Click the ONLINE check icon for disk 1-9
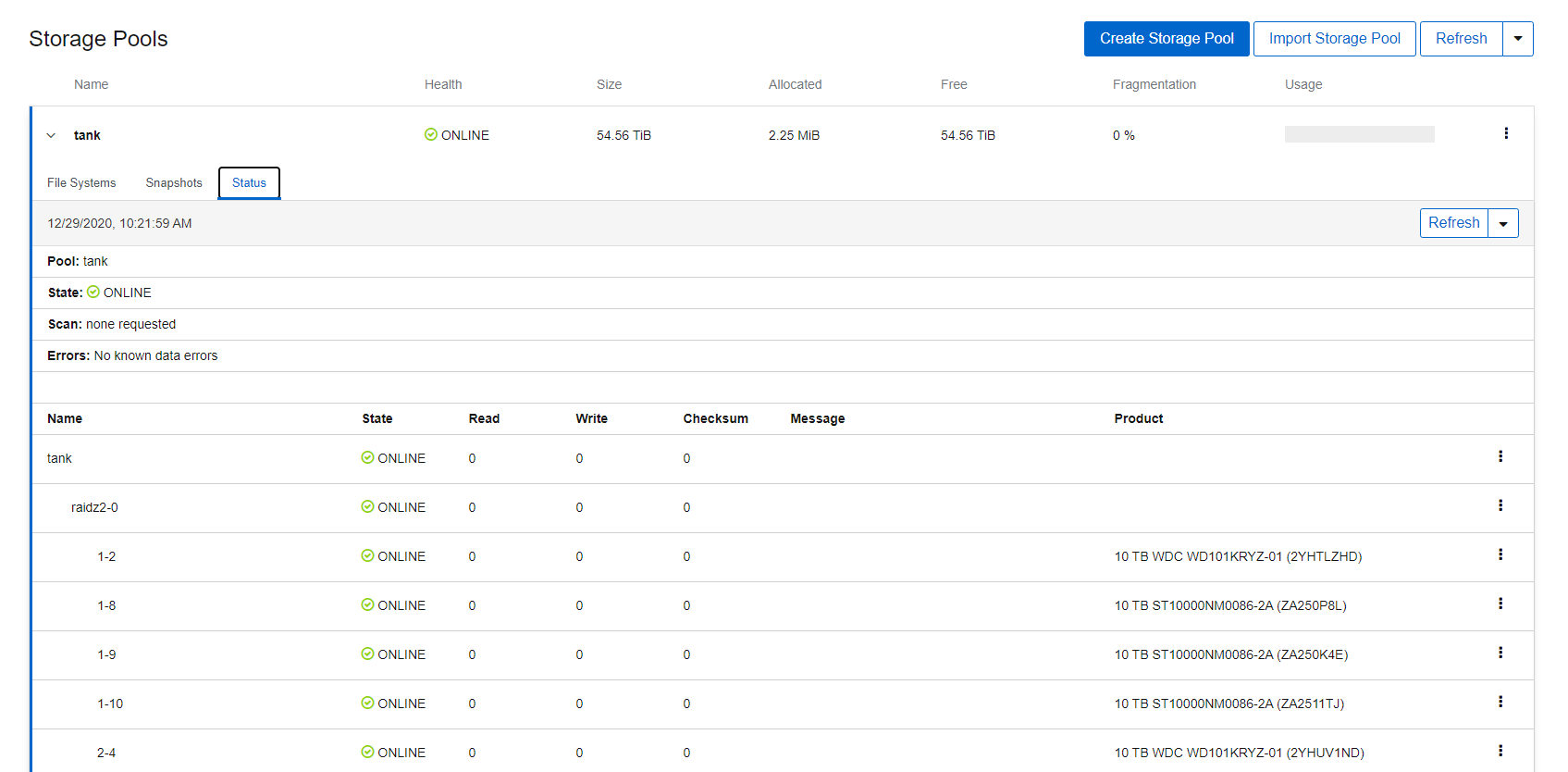Viewport: 1568px width, 772px height. [367, 654]
